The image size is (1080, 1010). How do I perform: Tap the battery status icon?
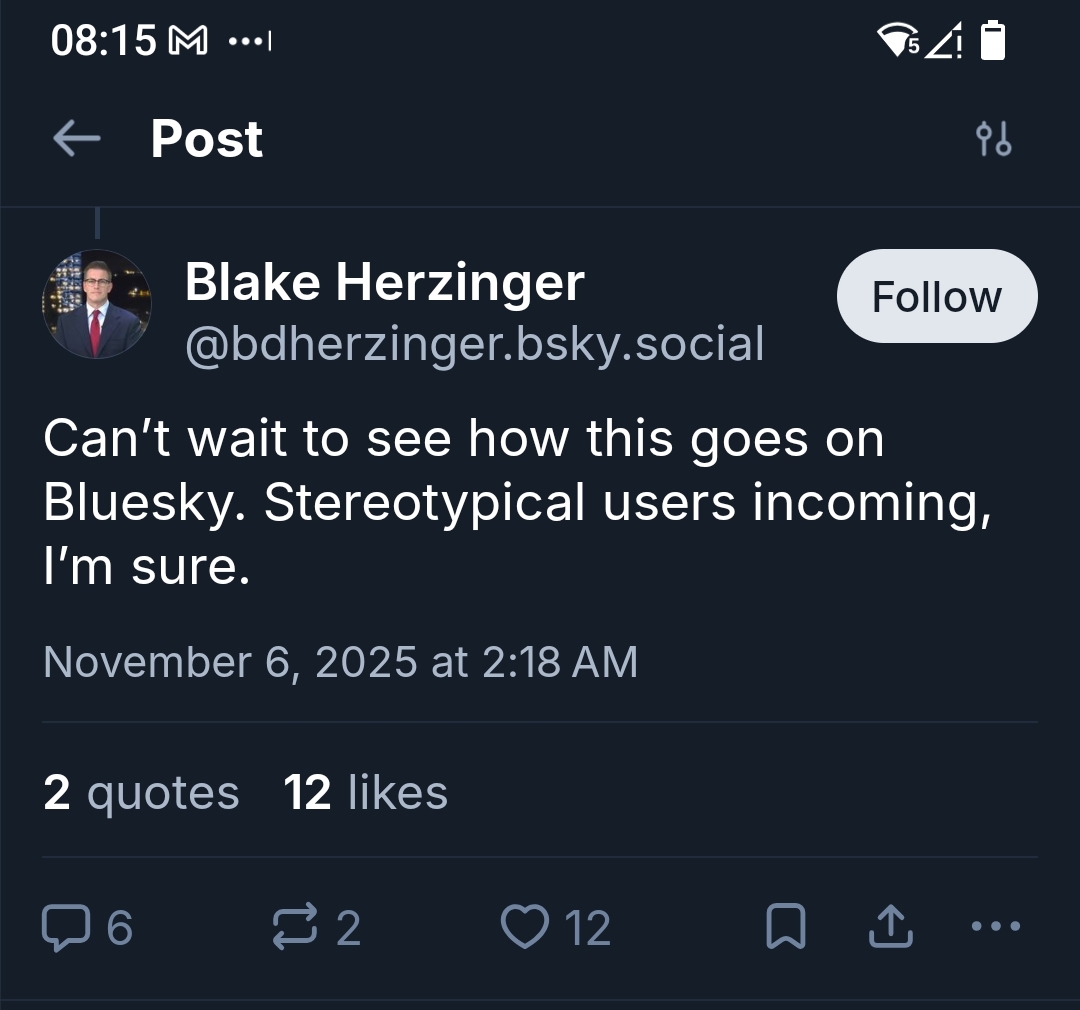click(993, 41)
